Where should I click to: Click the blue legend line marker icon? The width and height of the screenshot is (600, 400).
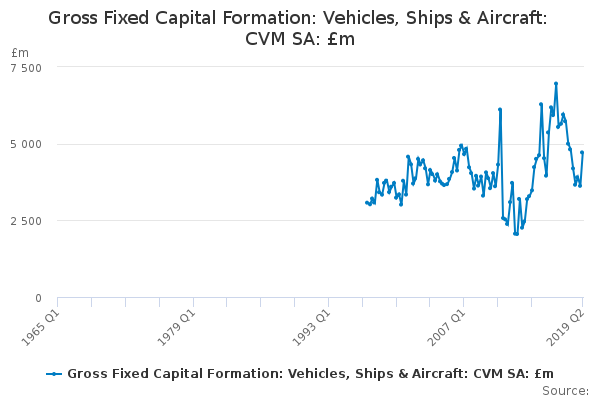pyautogui.click(x=54, y=374)
